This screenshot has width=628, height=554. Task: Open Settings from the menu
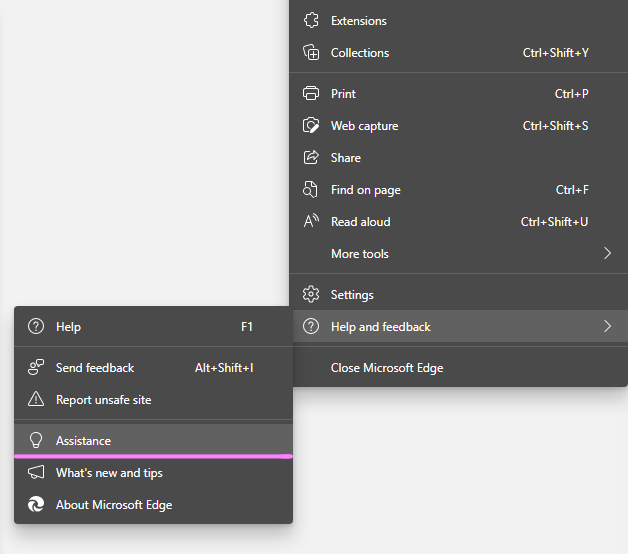459,294
